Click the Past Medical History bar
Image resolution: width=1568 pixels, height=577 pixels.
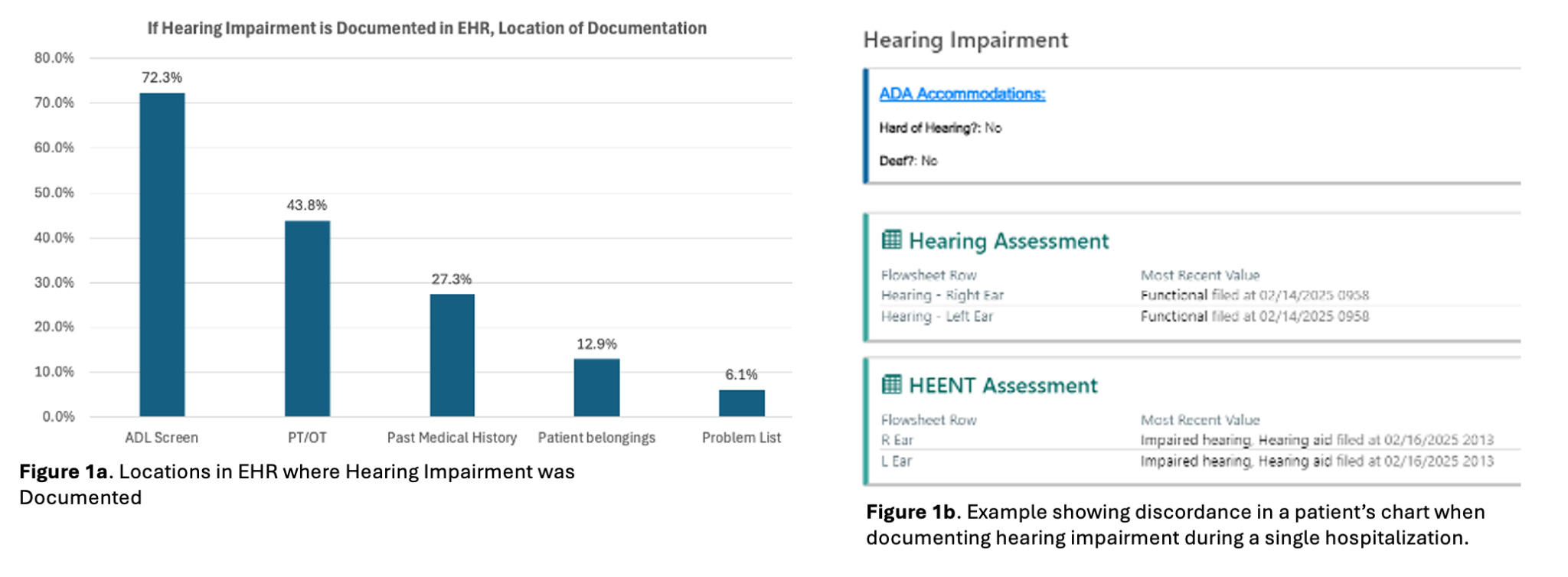(452, 355)
